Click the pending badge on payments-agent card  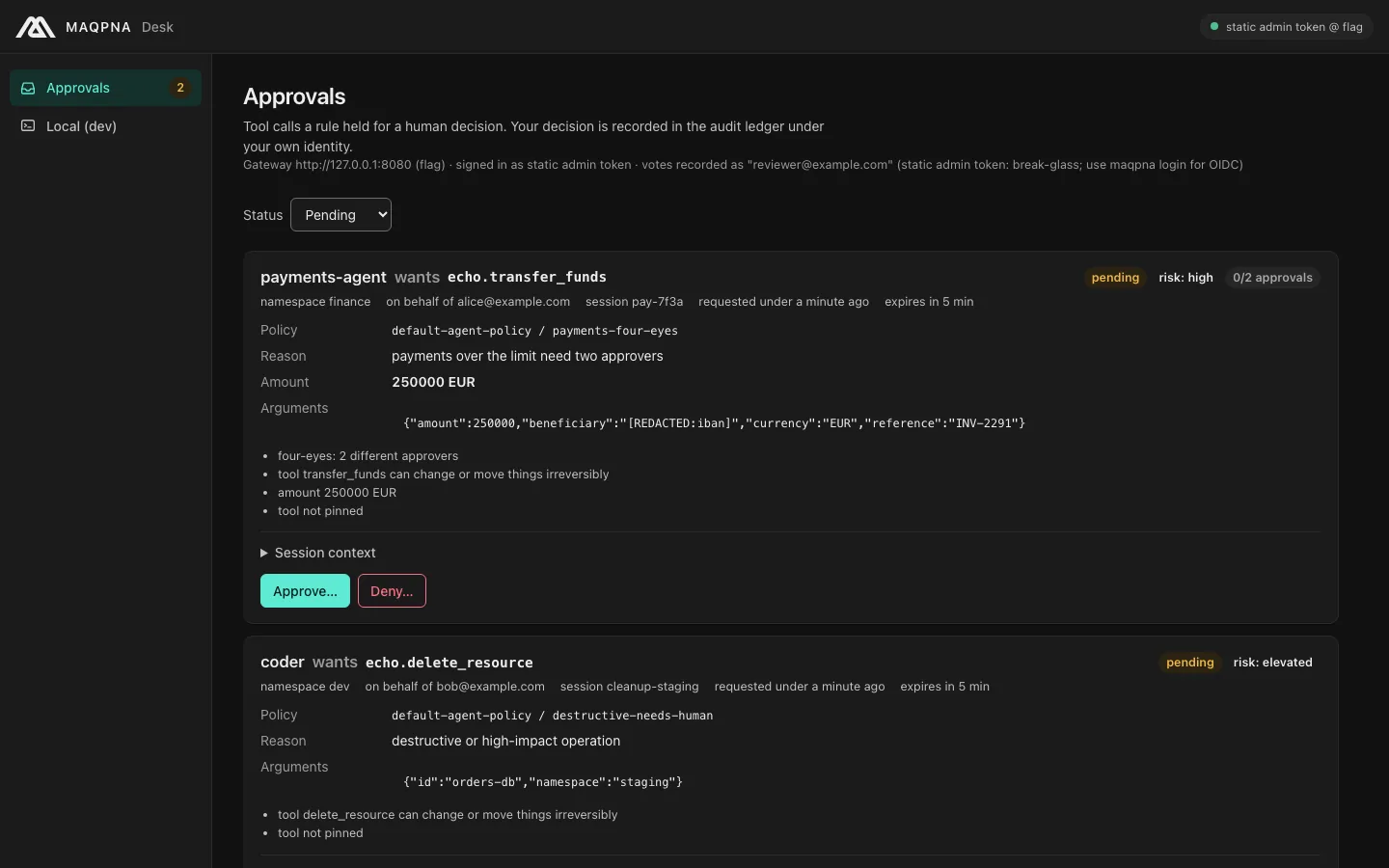pos(1115,278)
